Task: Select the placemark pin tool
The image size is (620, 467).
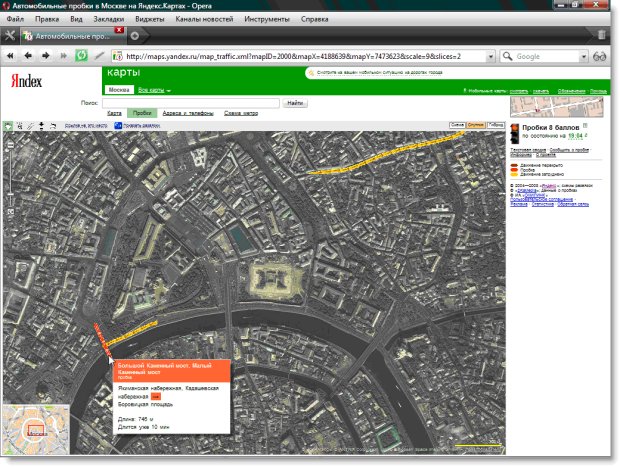Action: click(42, 126)
